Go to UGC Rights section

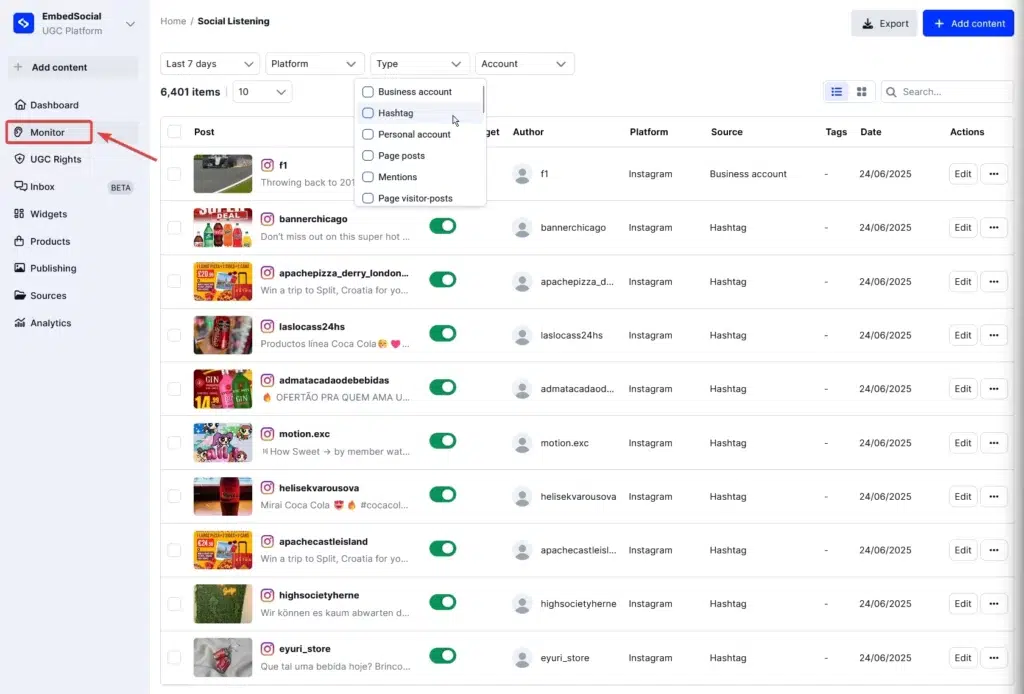point(56,159)
